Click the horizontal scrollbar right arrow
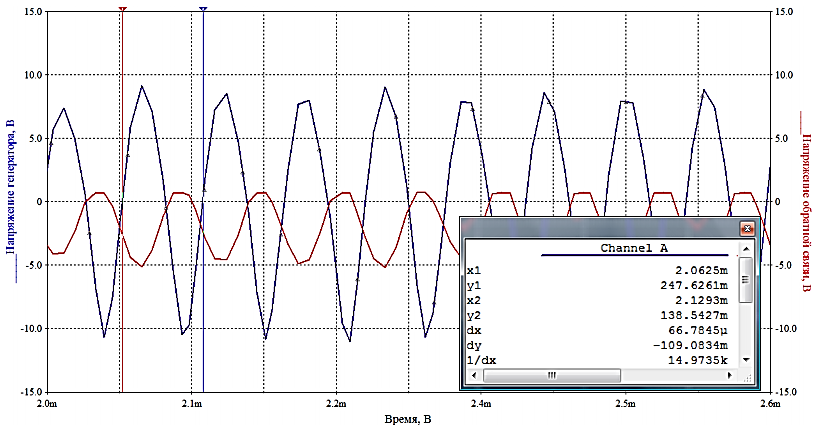 click(x=730, y=375)
